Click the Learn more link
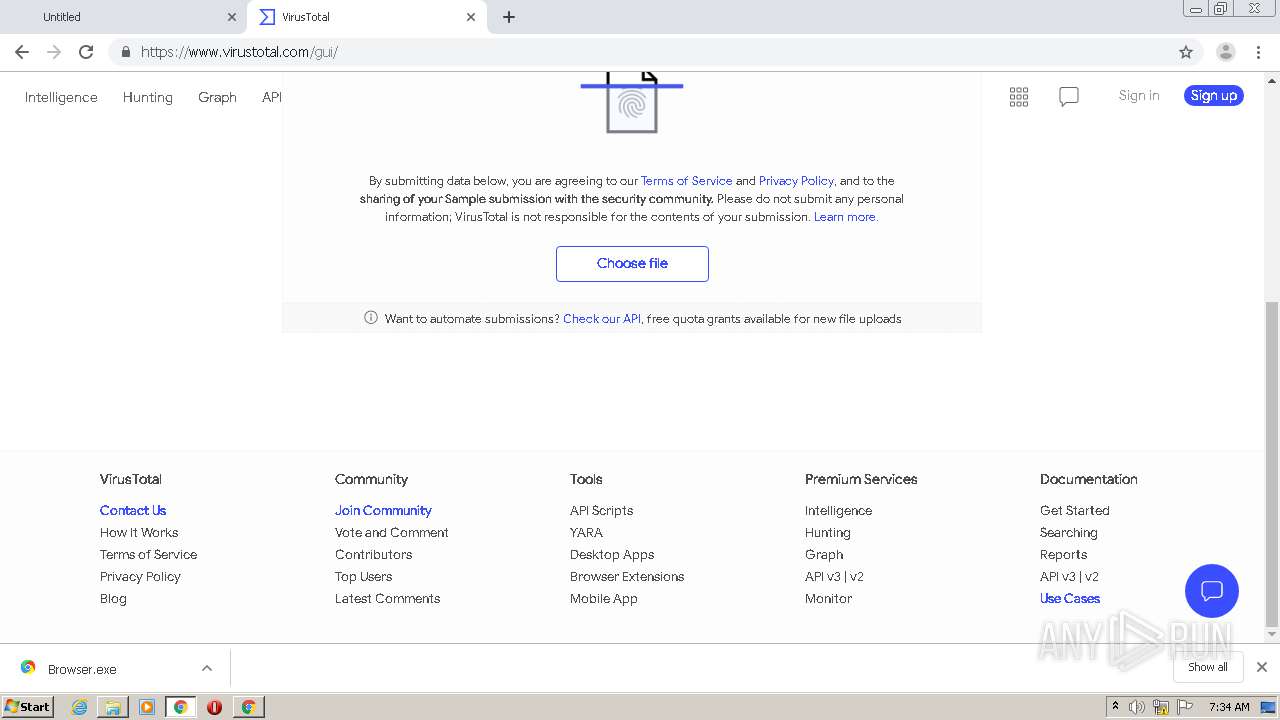1280x720 pixels. (846, 217)
